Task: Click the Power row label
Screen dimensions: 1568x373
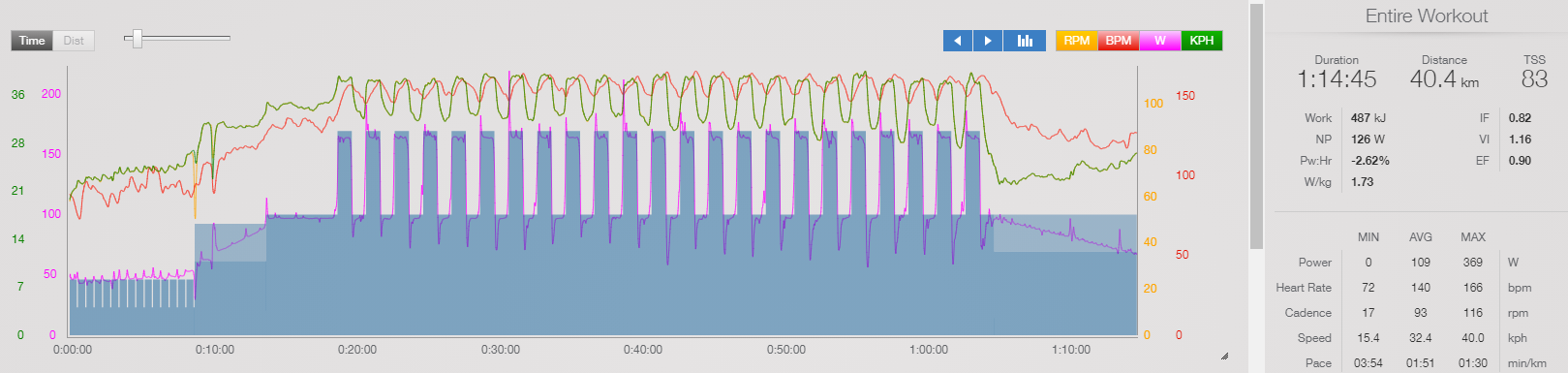Action: click(x=1314, y=263)
